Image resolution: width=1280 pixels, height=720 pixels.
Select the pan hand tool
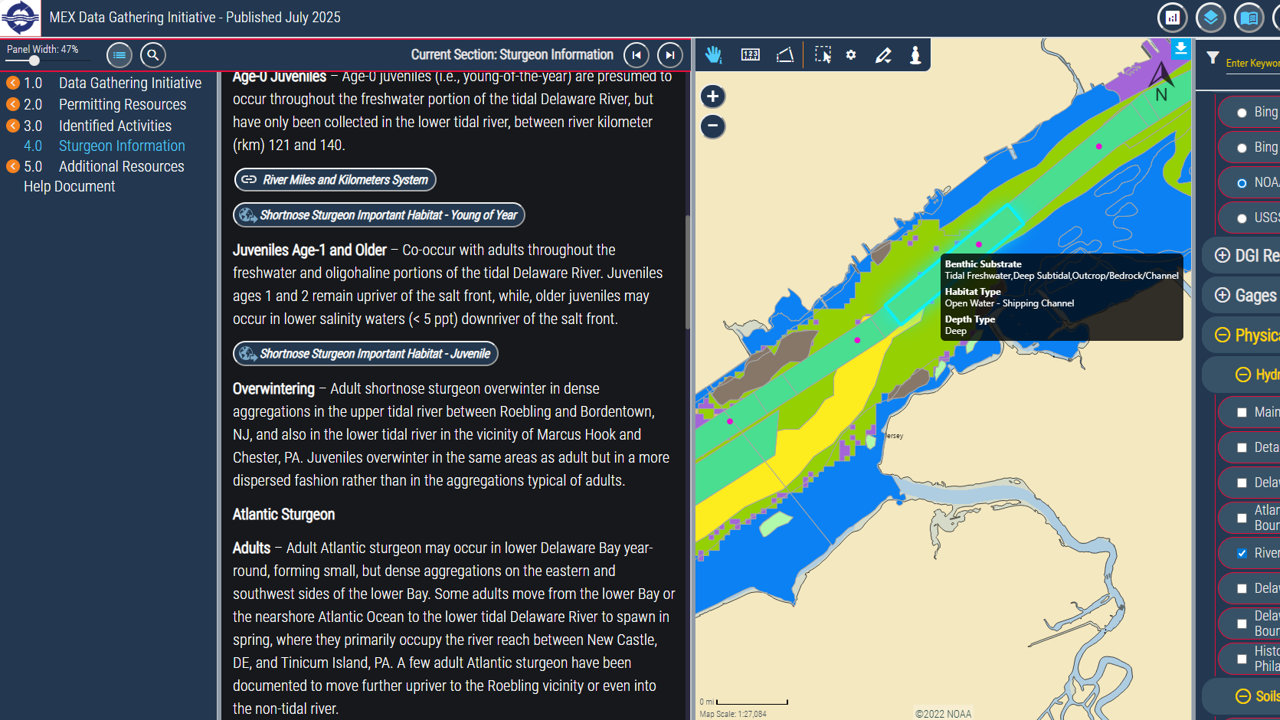click(x=713, y=55)
